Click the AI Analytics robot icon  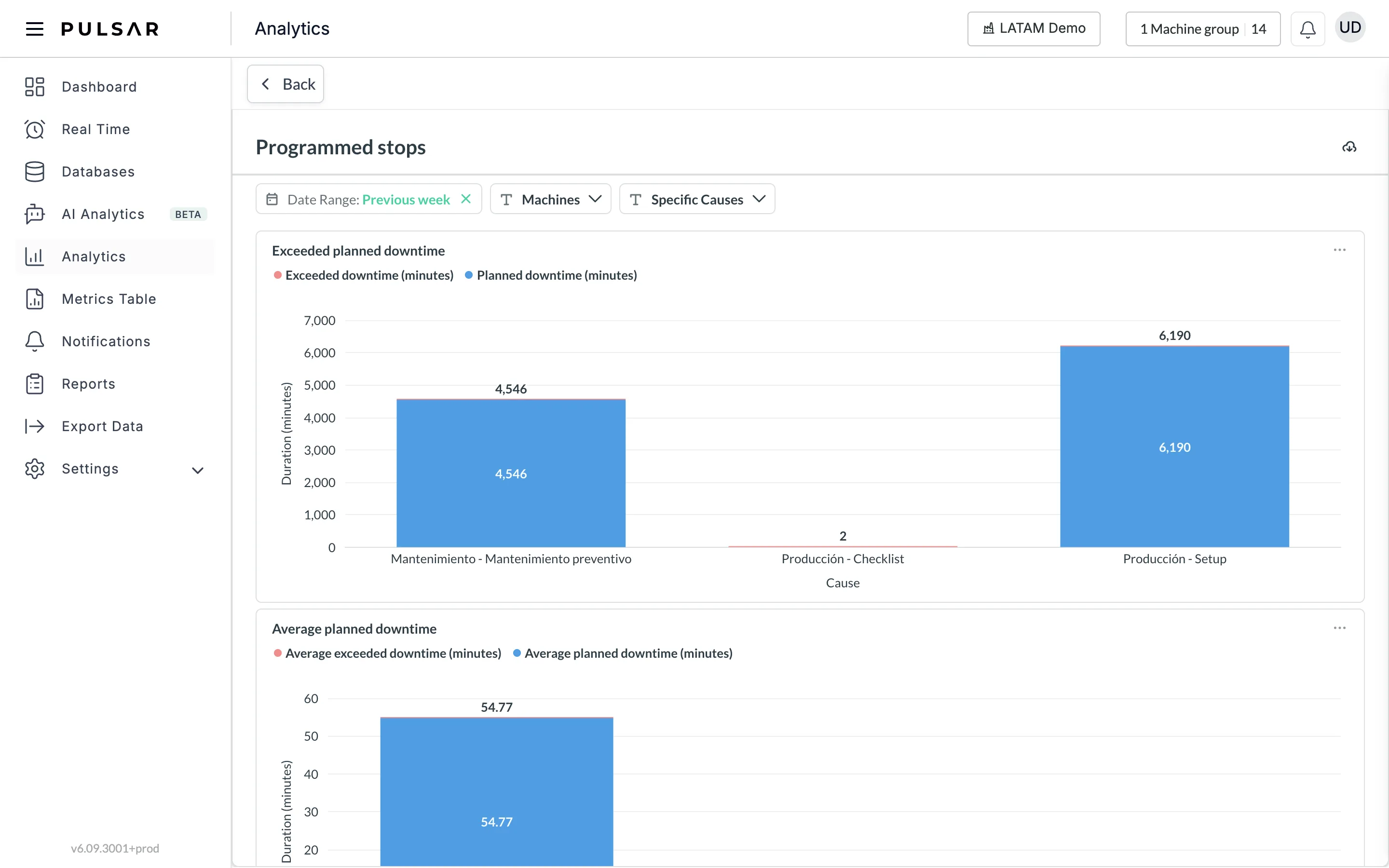click(x=34, y=214)
